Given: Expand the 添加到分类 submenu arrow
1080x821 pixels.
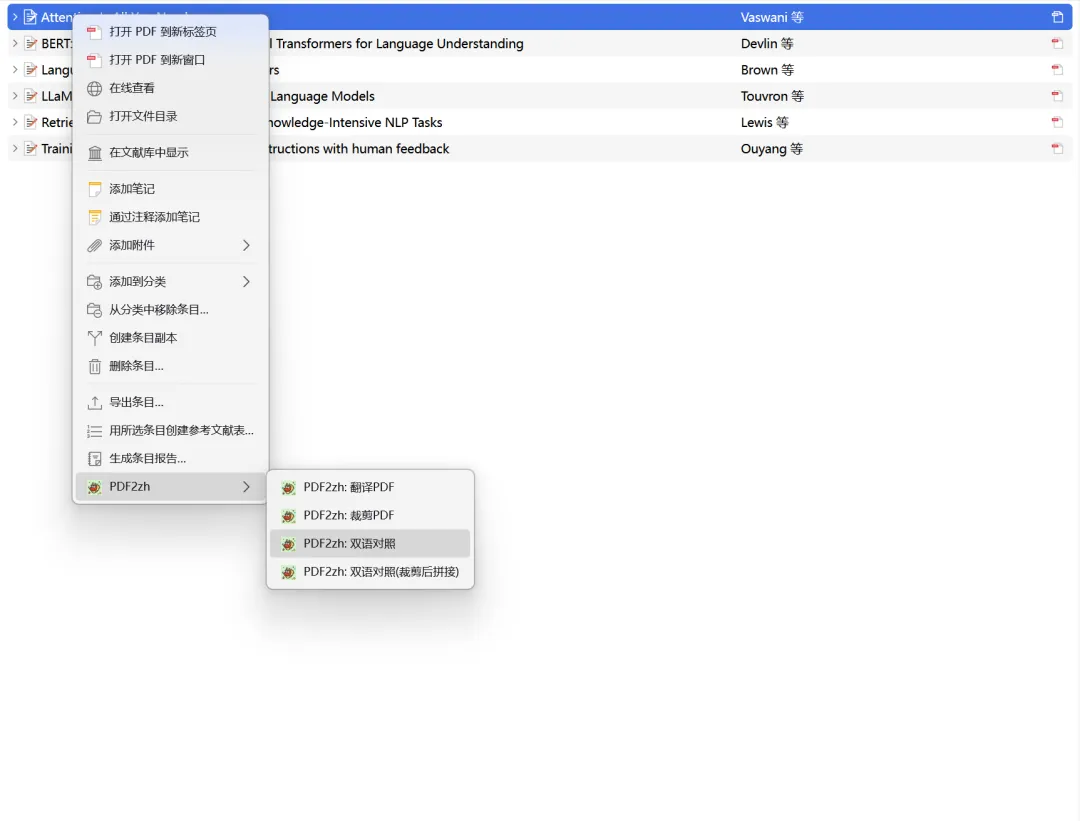Looking at the screenshot, I should click(x=246, y=282).
